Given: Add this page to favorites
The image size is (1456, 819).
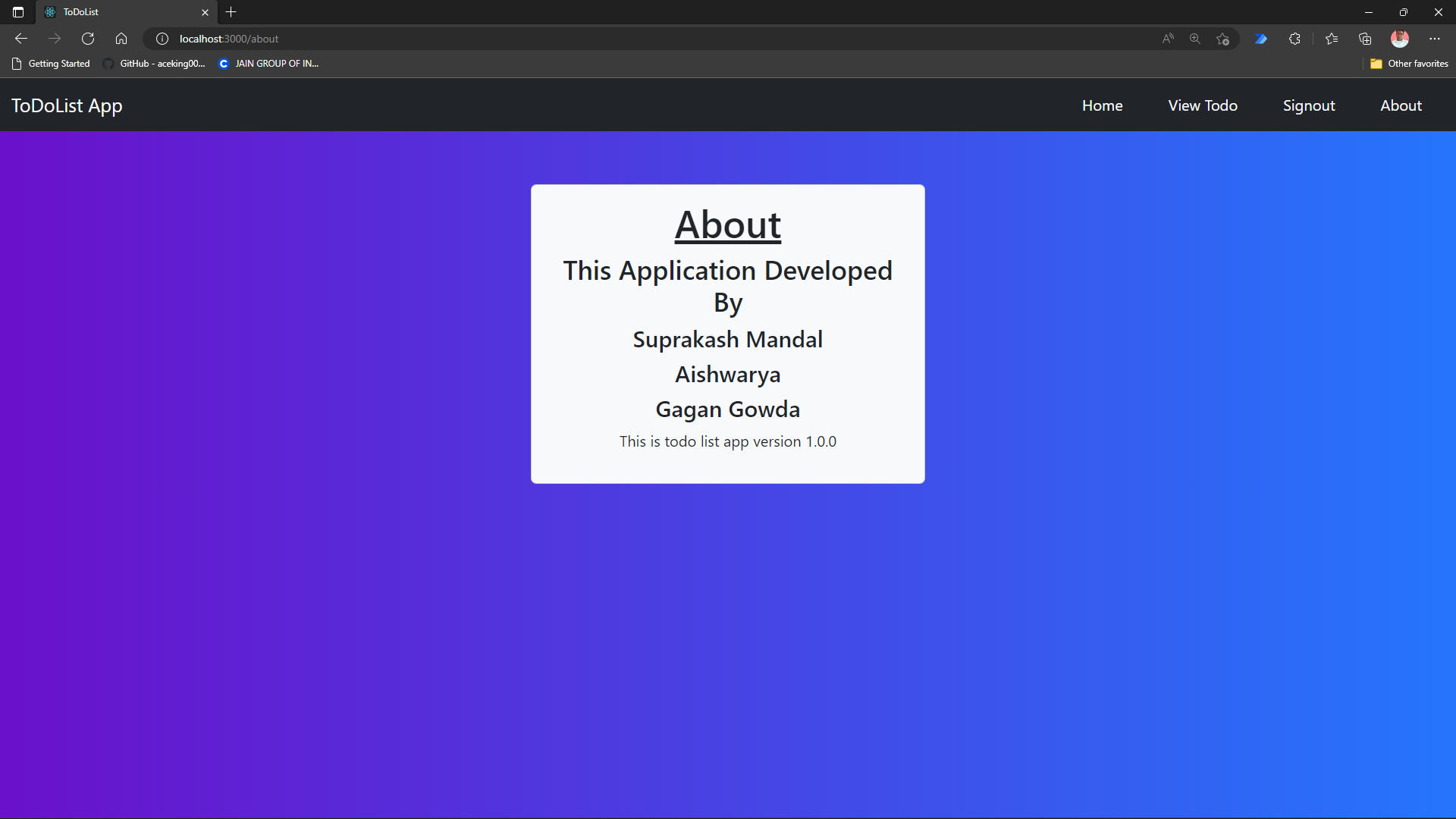Looking at the screenshot, I should (x=1223, y=38).
